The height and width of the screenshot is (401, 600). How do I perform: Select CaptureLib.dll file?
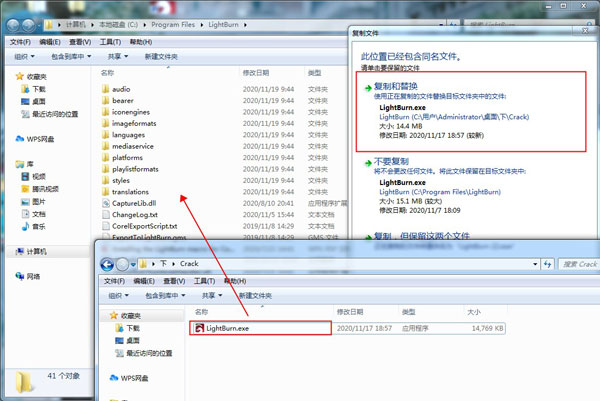point(134,203)
